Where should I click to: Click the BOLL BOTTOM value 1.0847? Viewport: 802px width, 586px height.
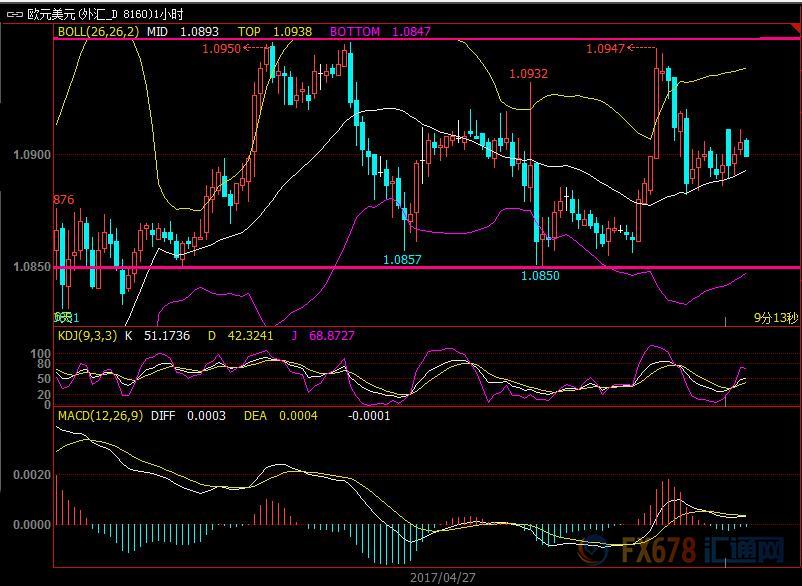pos(411,32)
